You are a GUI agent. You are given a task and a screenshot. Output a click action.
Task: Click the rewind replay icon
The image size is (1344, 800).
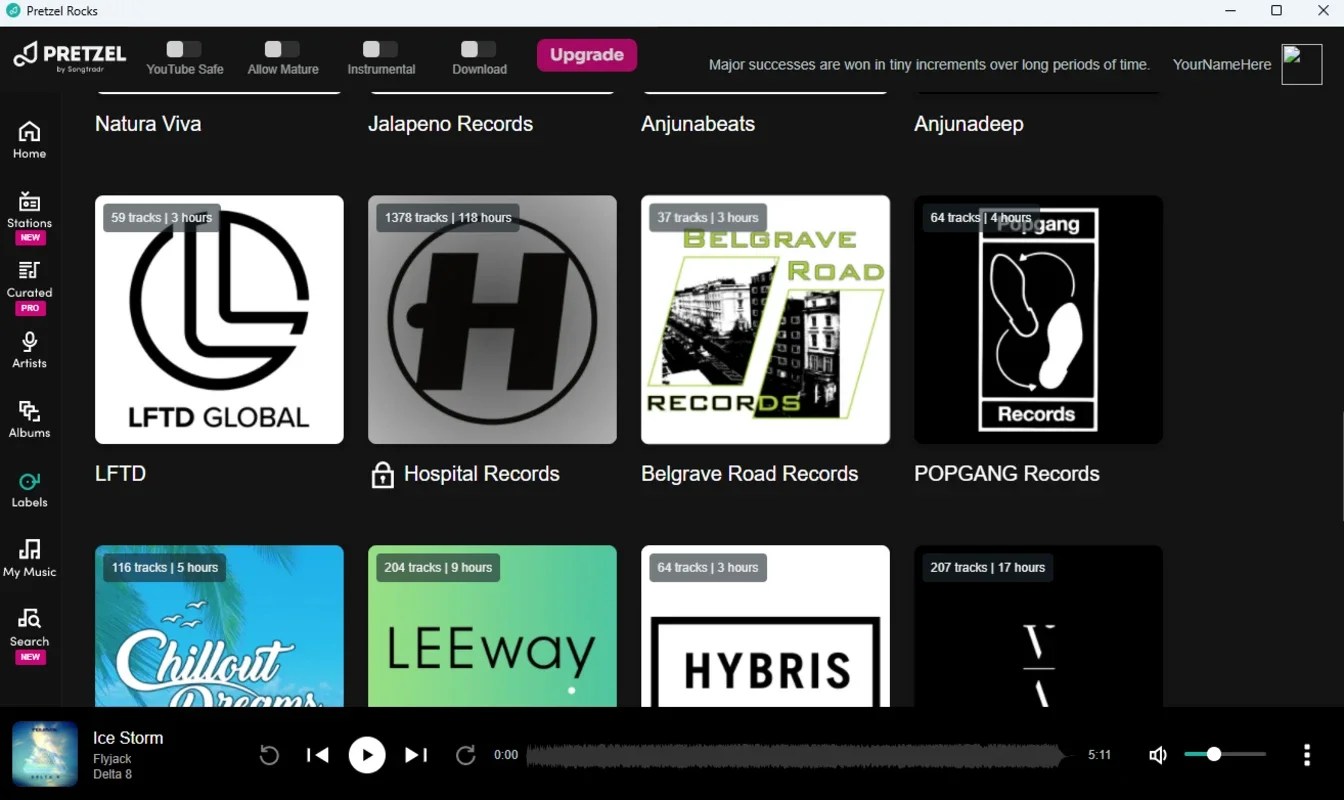(269, 755)
